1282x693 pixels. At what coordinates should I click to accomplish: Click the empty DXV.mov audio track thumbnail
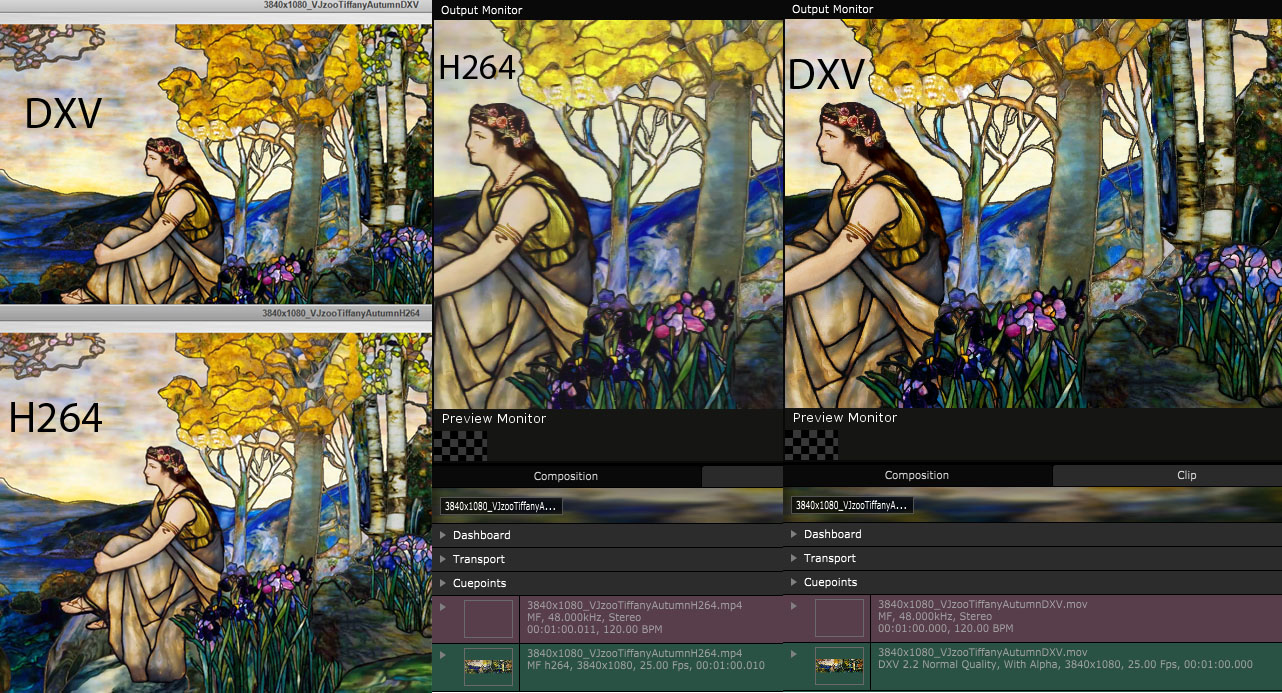[x=839, y=618]
